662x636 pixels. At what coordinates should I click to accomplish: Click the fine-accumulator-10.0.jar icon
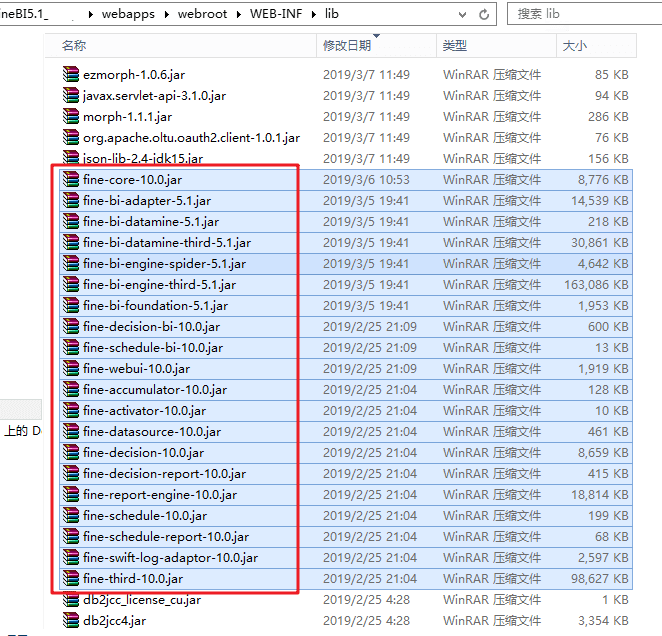pyautogui.click(x=71, y=389)
